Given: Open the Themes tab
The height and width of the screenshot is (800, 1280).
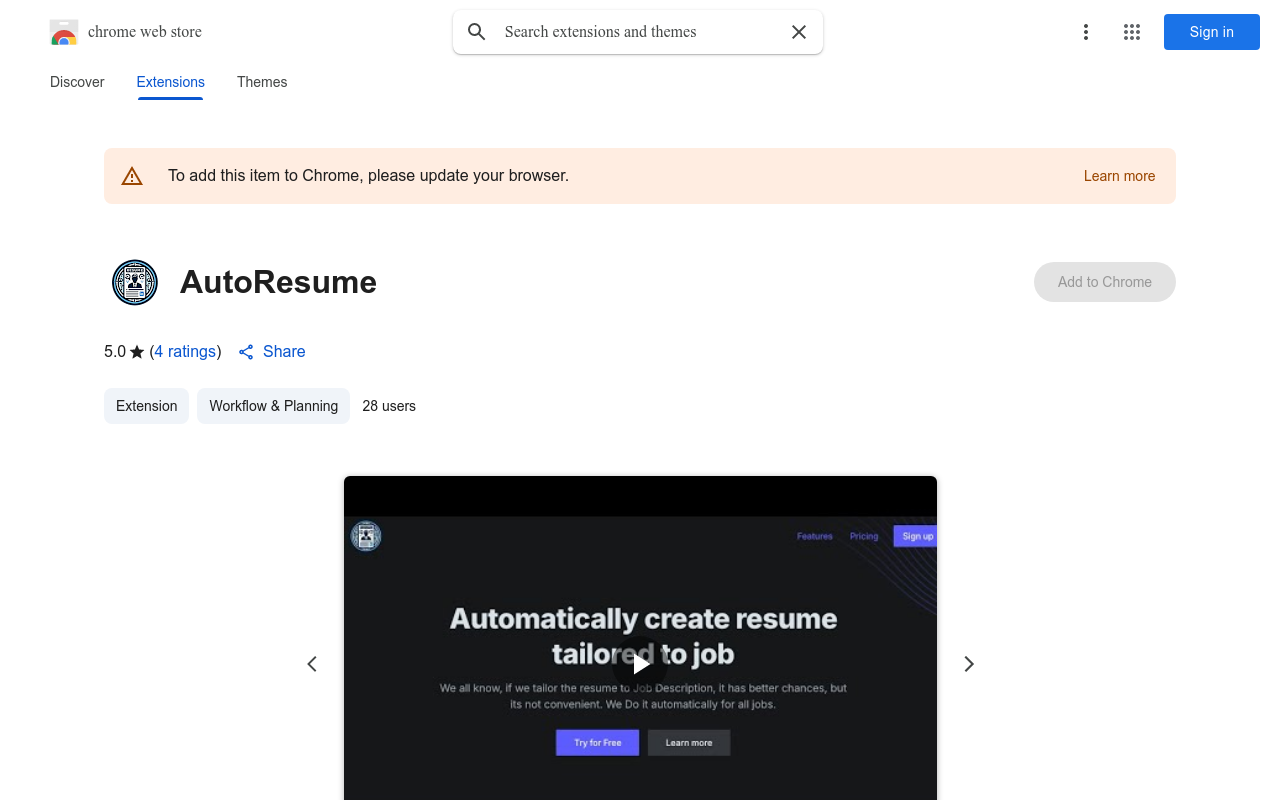Looking at the screenshot, I should pos(262,82).
